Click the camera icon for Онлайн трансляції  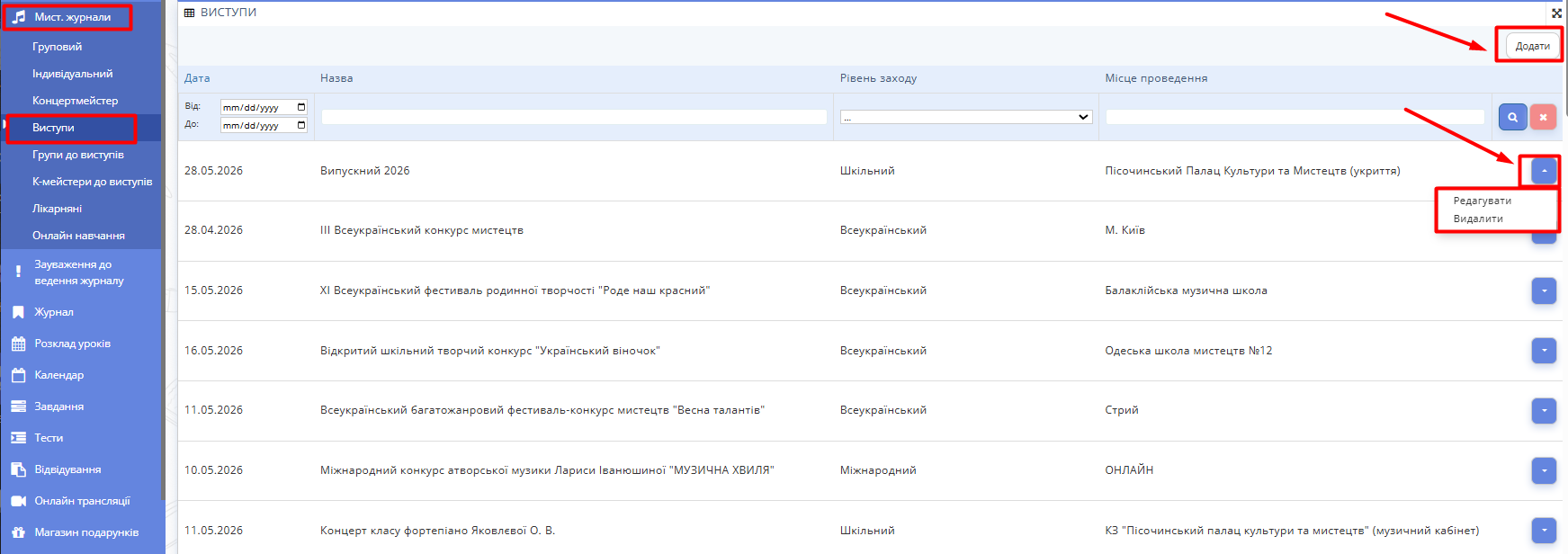(18, 501)
